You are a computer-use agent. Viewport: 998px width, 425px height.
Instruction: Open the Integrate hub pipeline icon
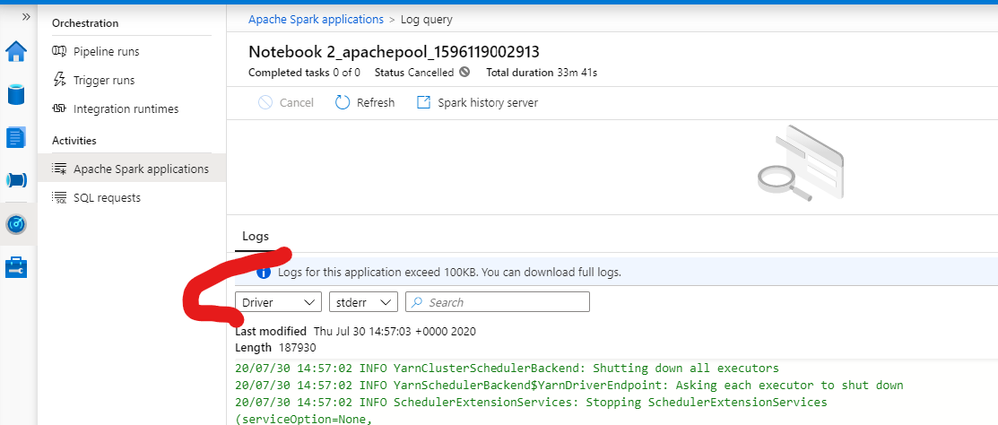click(16, 181)
